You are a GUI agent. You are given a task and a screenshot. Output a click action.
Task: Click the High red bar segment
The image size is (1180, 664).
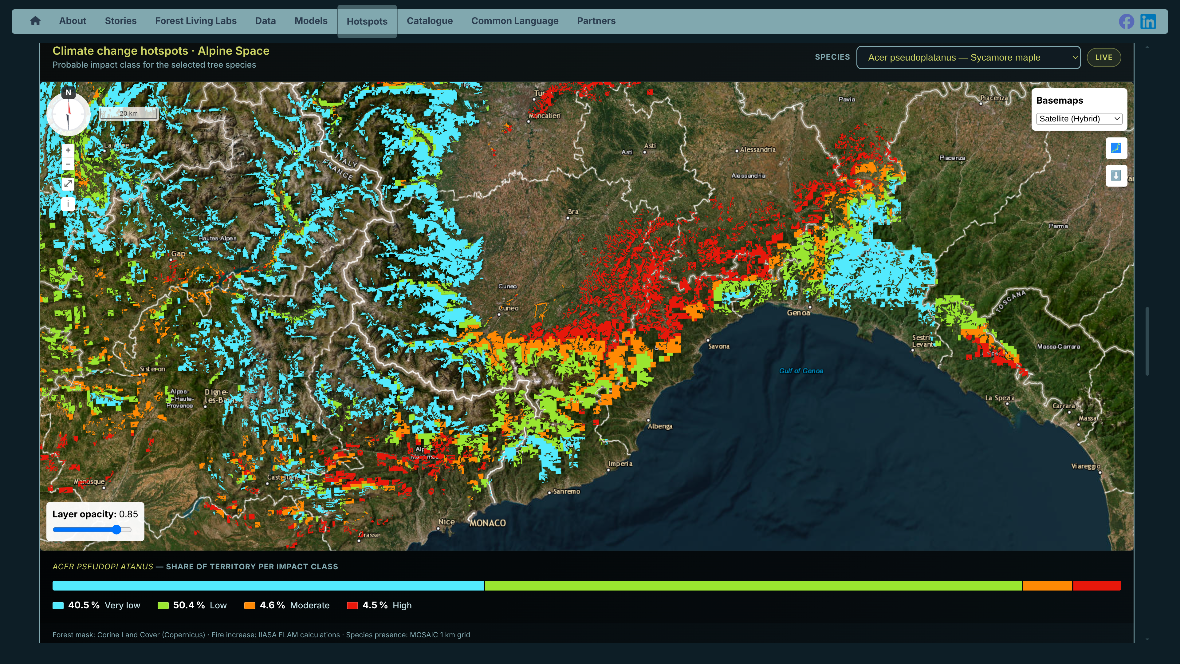point(1096,586)
